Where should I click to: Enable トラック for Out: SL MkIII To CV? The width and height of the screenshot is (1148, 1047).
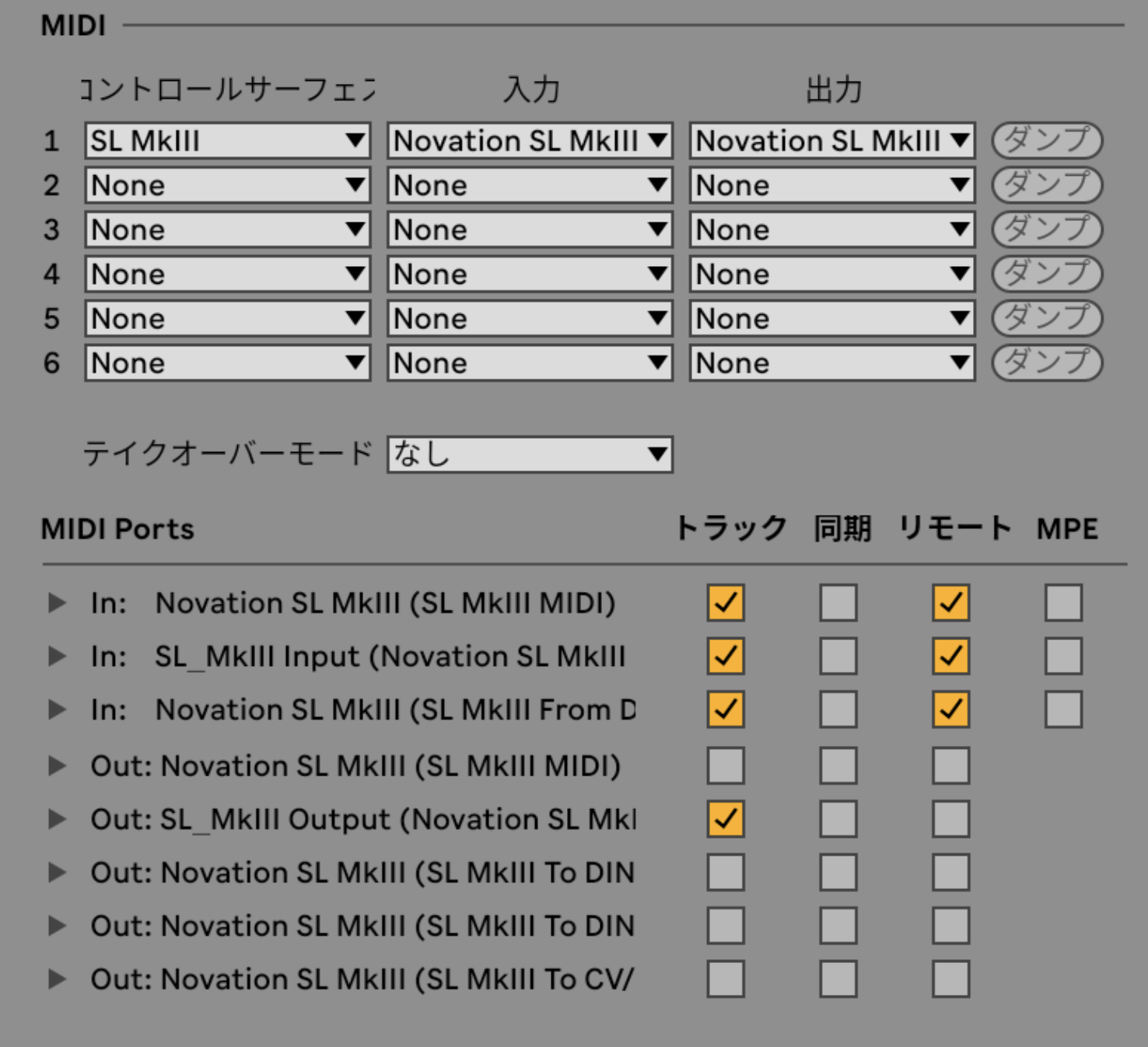coord(726,979)
